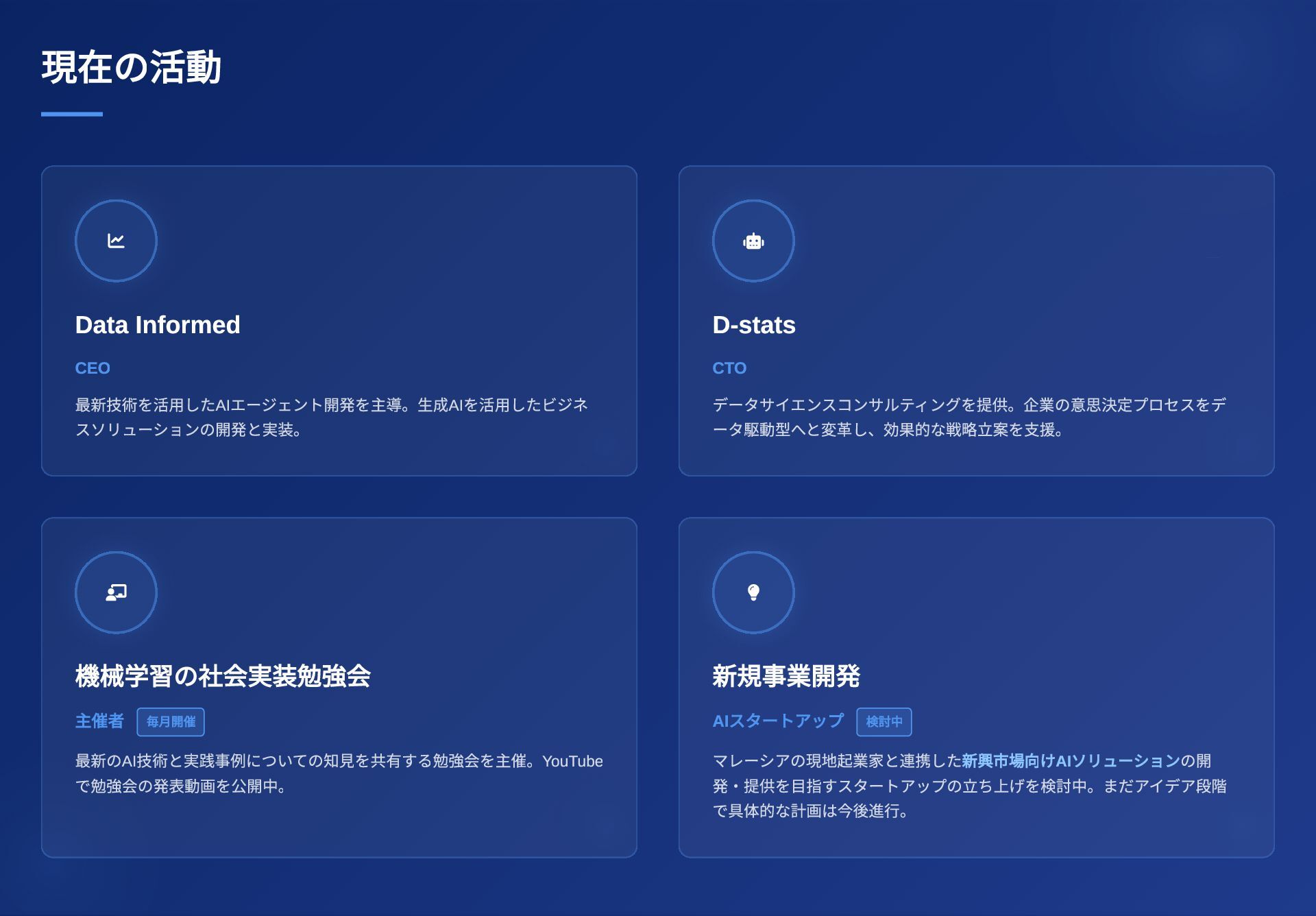Select the 機械学習の社会実装勉強会 heading
Viewport: 1316px width, 916px height.
point(223,676)
